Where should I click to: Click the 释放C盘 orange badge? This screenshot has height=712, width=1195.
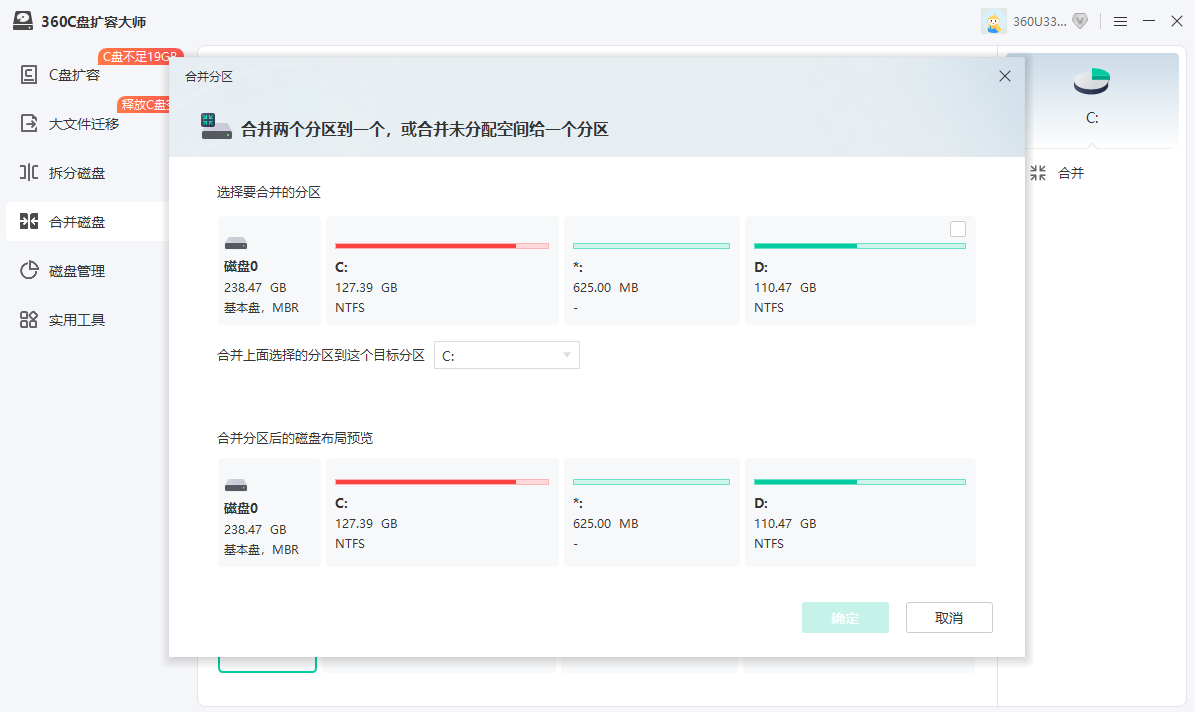tap(143, 104)
